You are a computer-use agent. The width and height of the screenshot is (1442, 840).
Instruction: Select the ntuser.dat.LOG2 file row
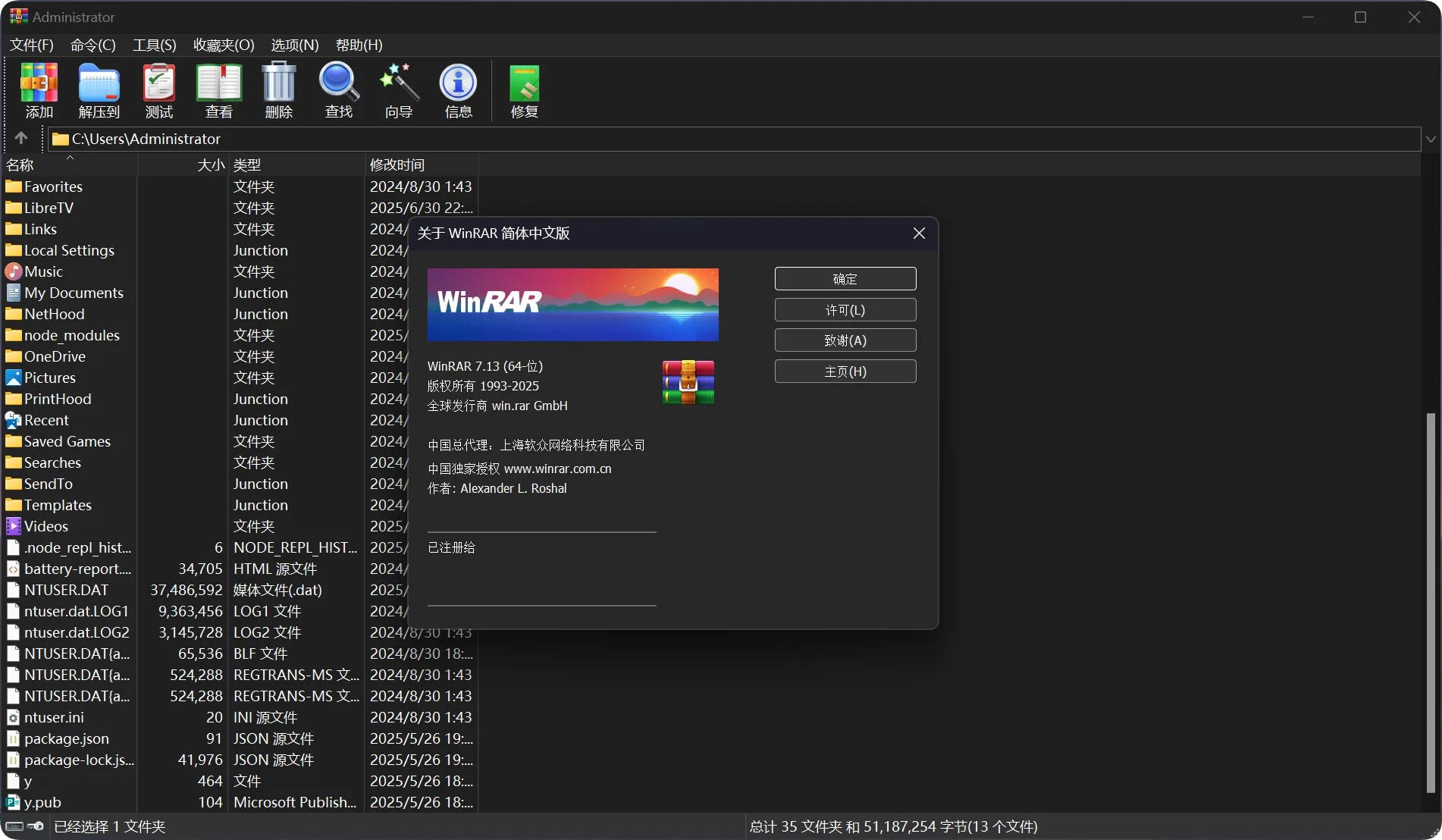coord(240,632)
